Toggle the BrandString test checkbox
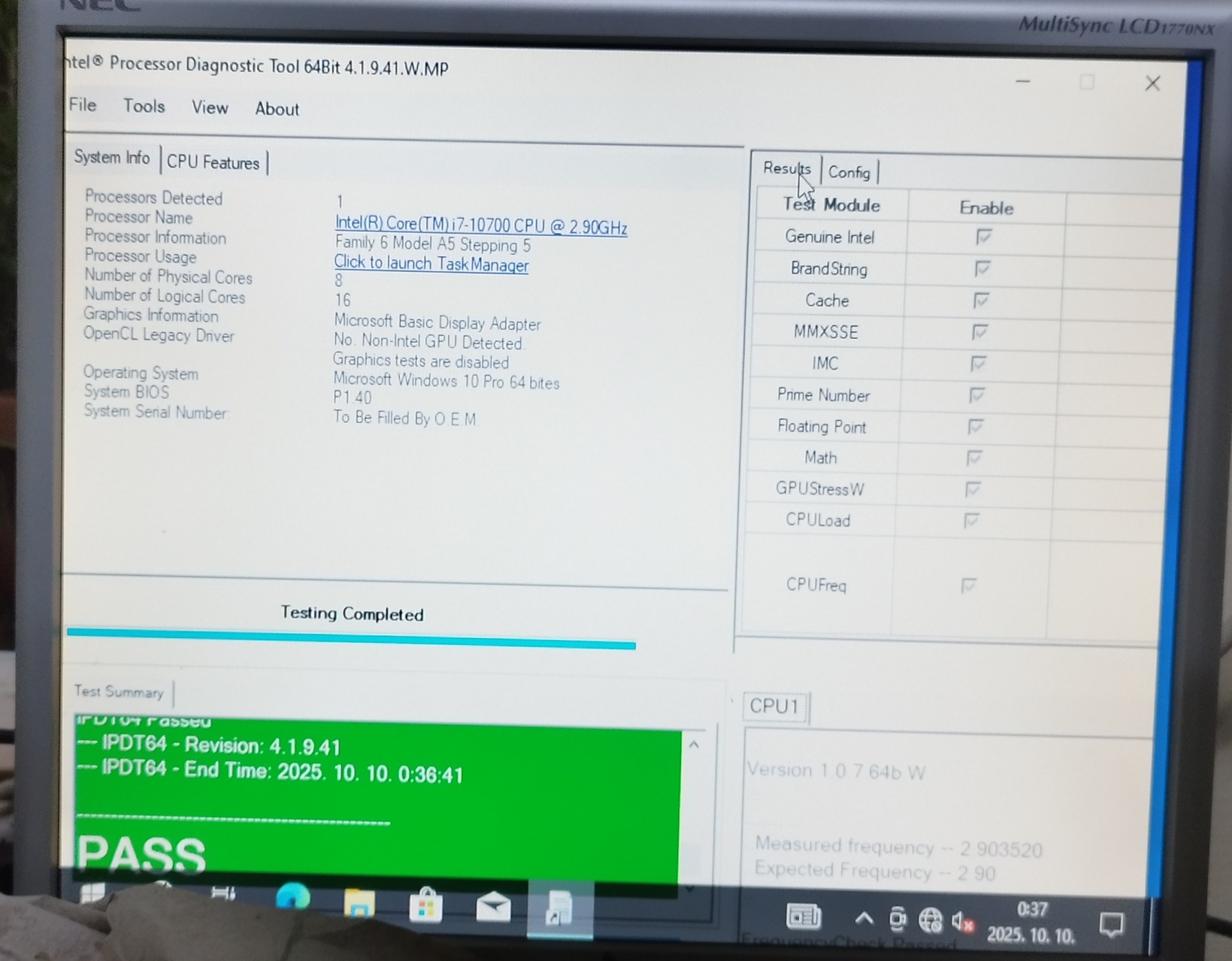This screenshot has height=961, width=1232. [982, 269]
